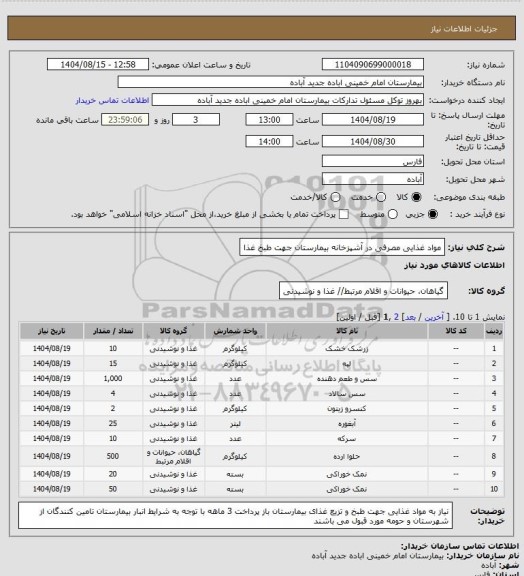Click the تاریخ نیاز column header
Viewport: 524px width, 576px height.
51,331
